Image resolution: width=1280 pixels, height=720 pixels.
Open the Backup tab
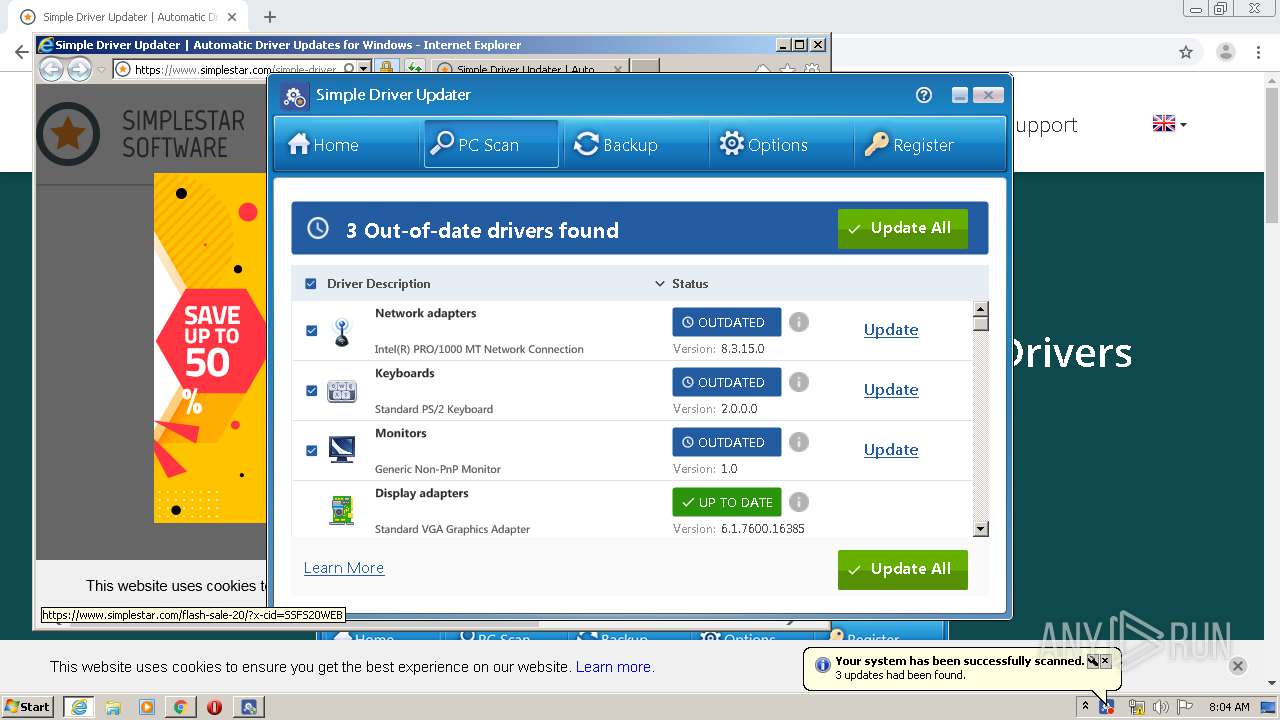636,144
